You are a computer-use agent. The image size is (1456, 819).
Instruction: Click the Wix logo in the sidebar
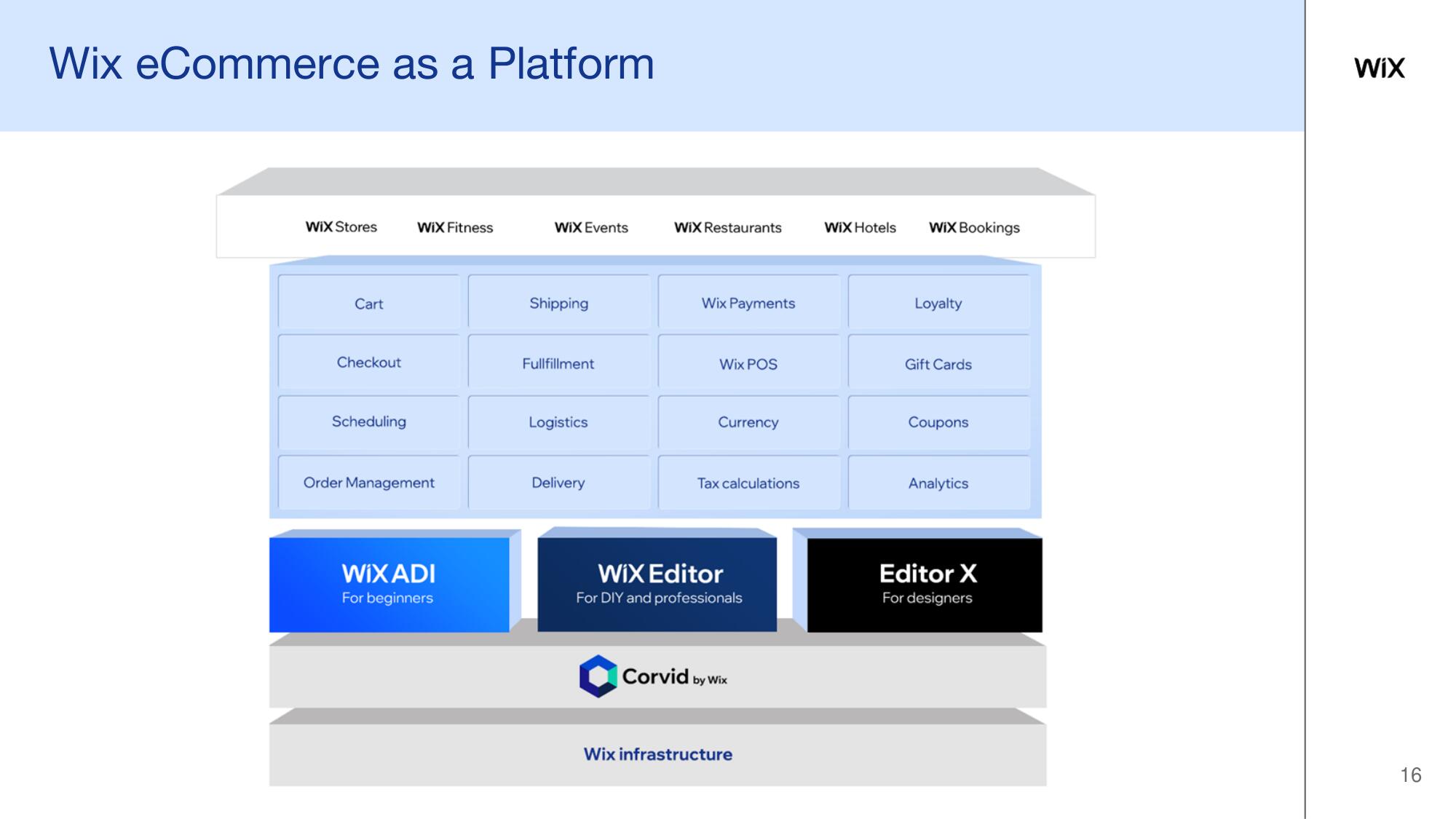pos(1380,68)
